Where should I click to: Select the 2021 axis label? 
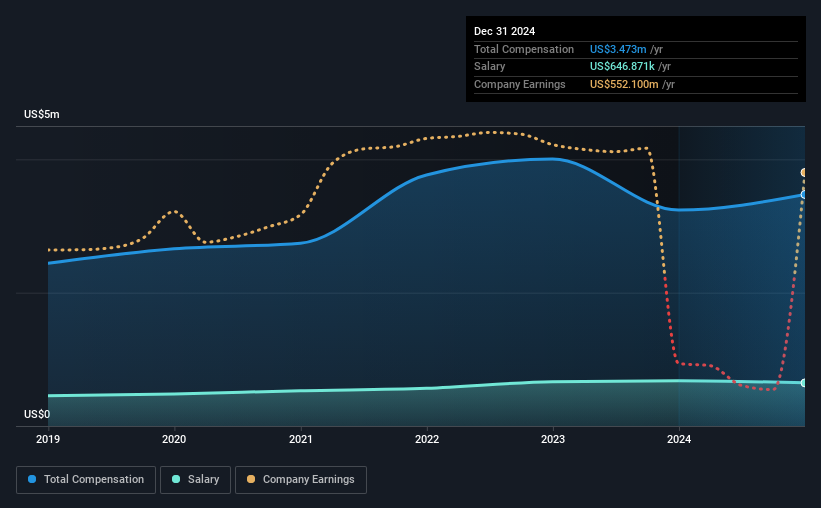301,439
